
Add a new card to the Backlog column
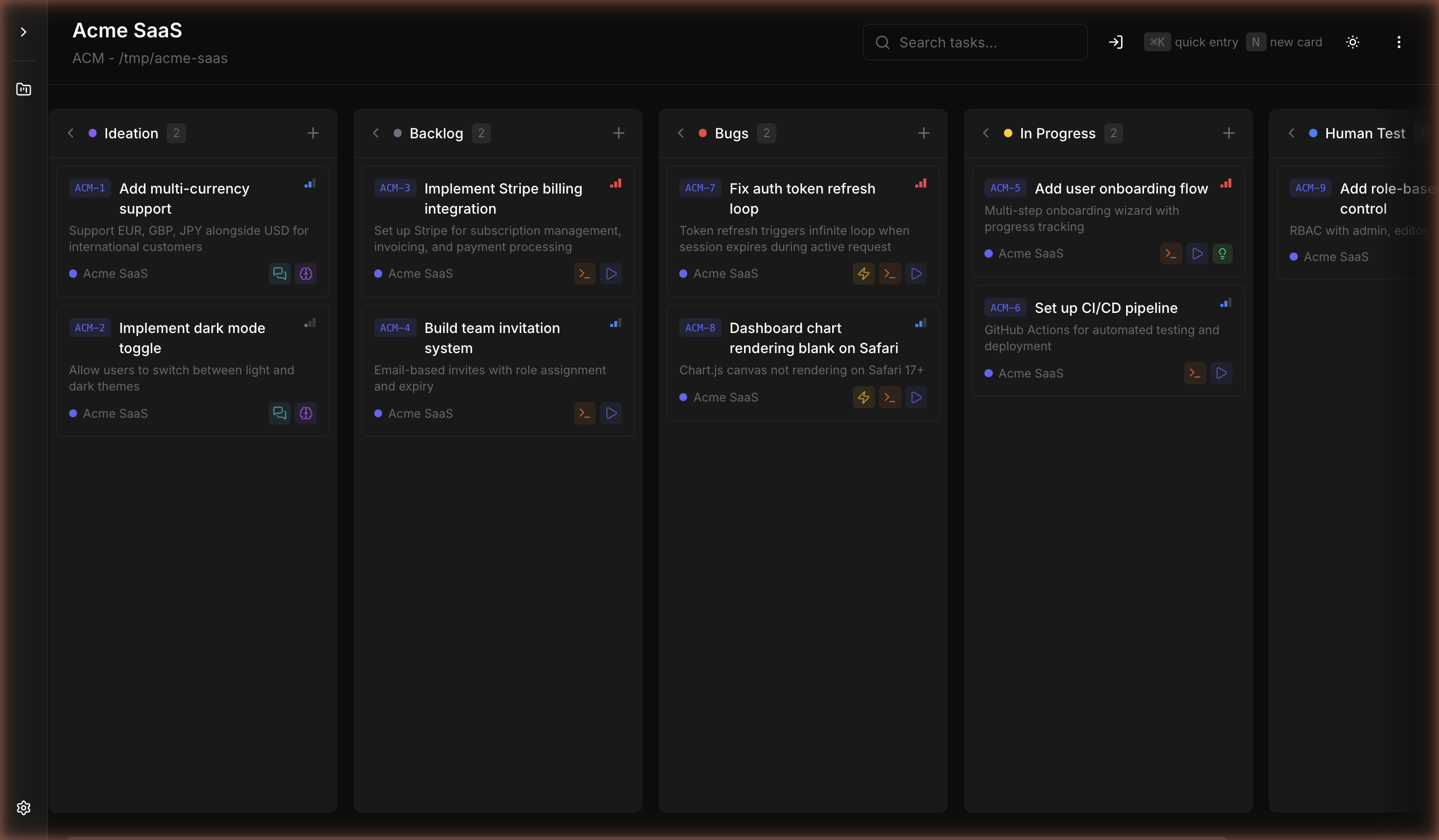pos(619,133)
